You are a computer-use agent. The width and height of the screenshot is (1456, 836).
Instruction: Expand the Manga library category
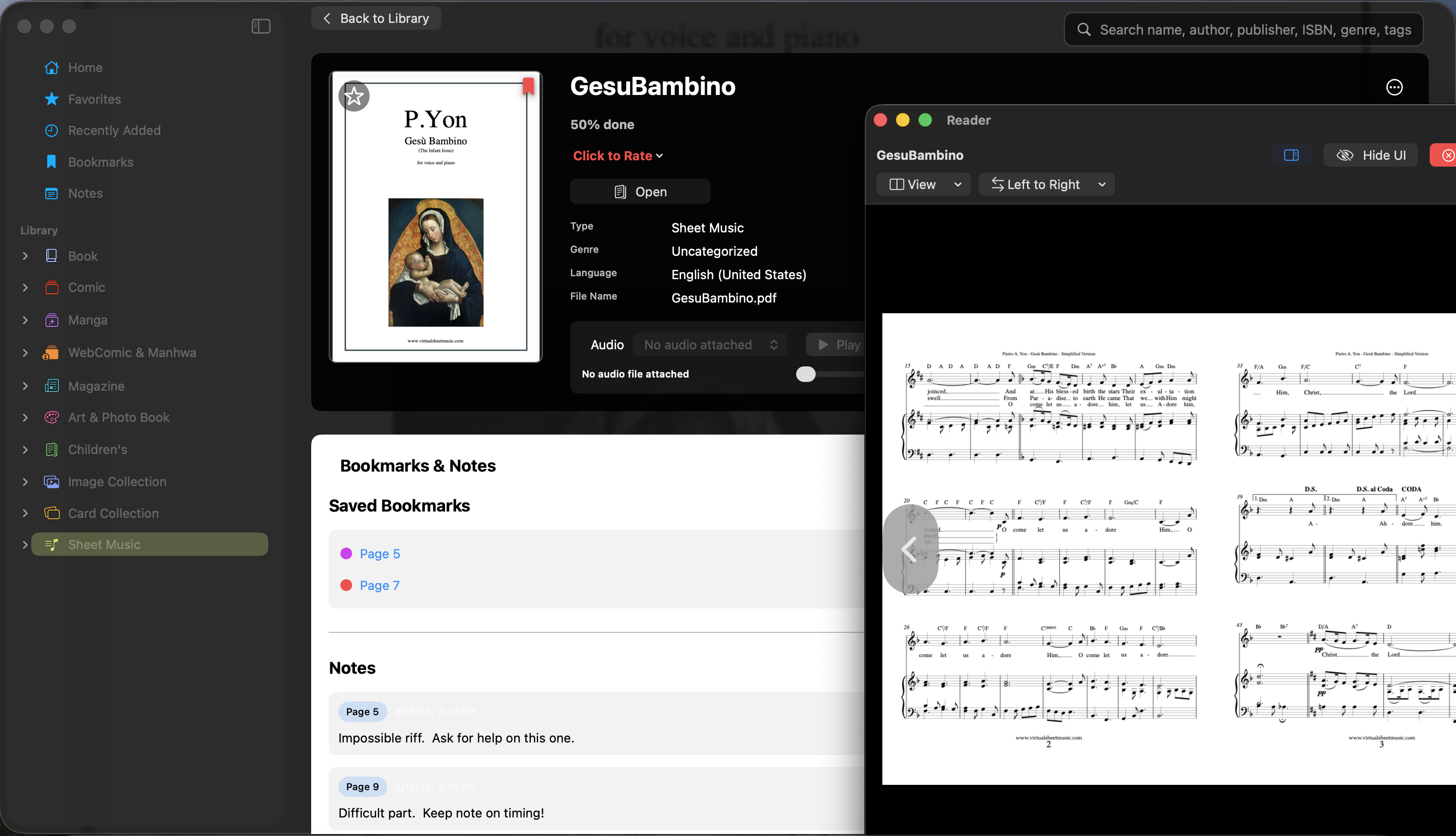pyautogui.click(x=25, y=320)
